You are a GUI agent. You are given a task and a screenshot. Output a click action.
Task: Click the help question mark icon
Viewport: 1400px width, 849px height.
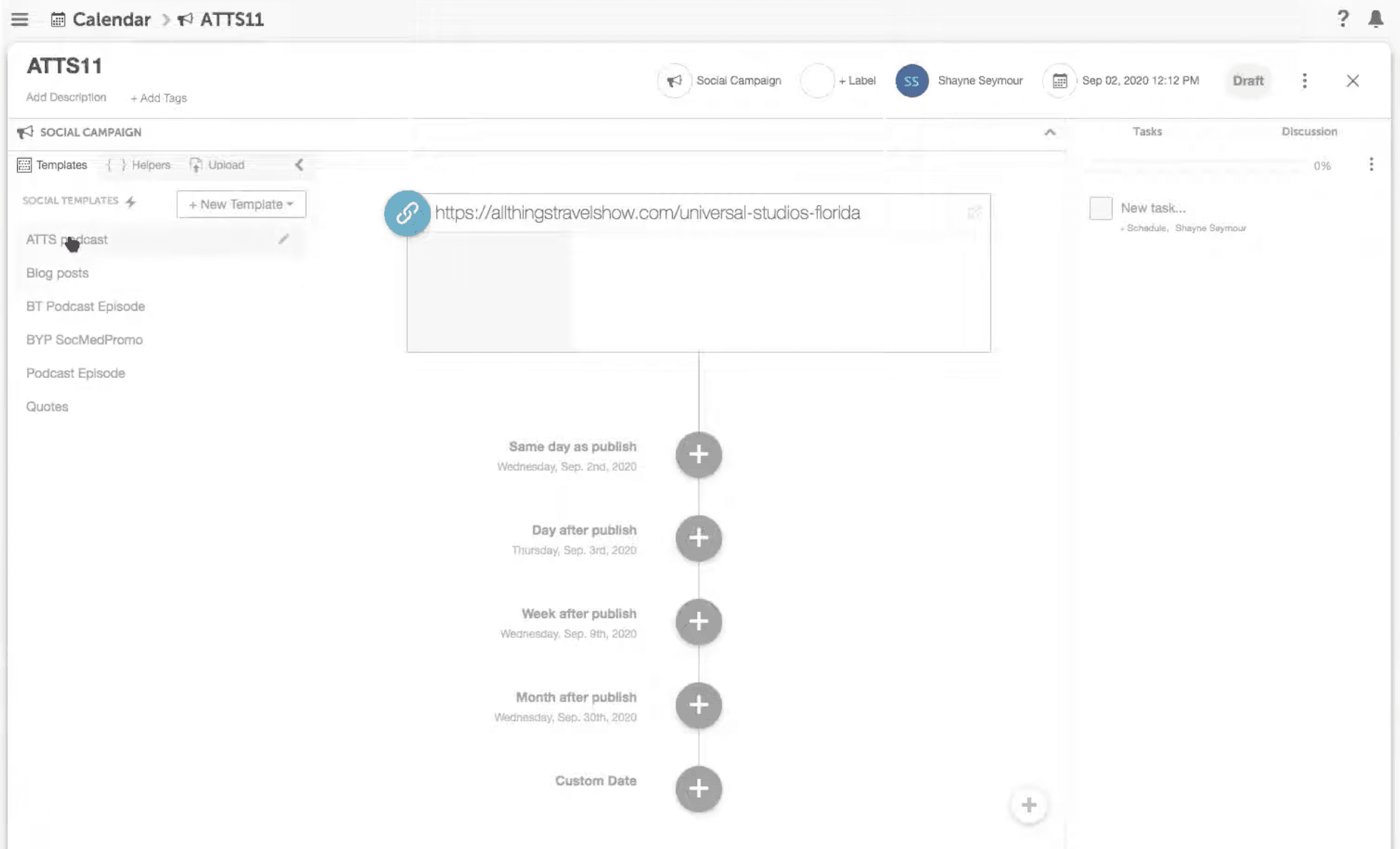click(1343, 19)
